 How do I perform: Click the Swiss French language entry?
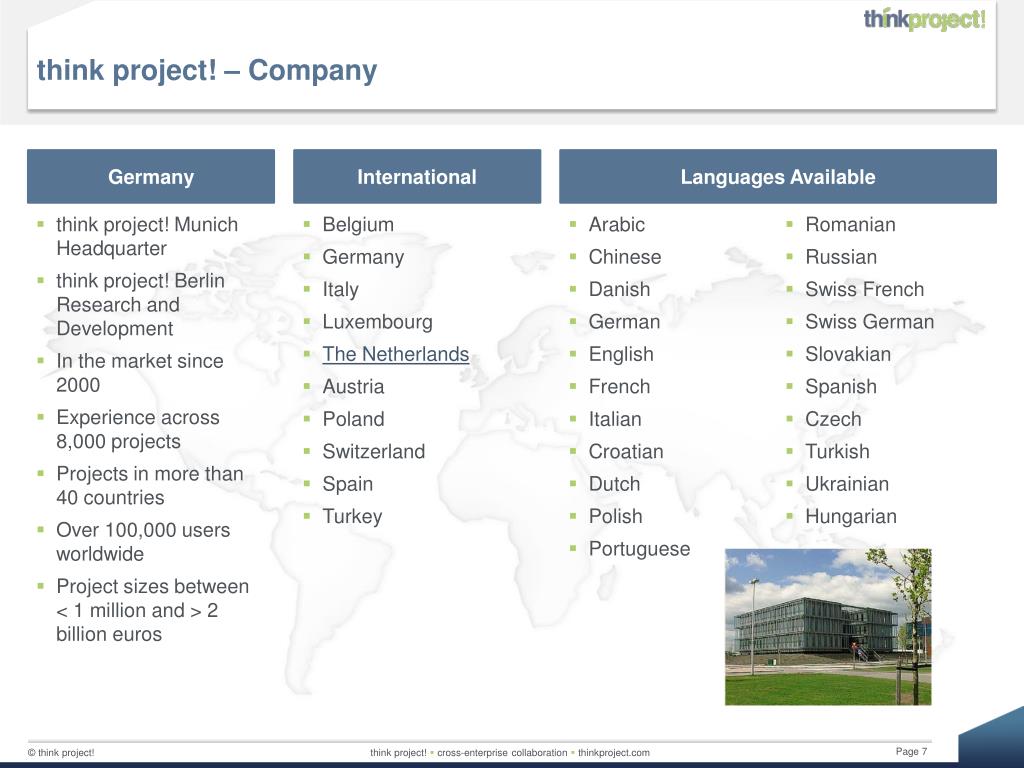coord(865,289)
